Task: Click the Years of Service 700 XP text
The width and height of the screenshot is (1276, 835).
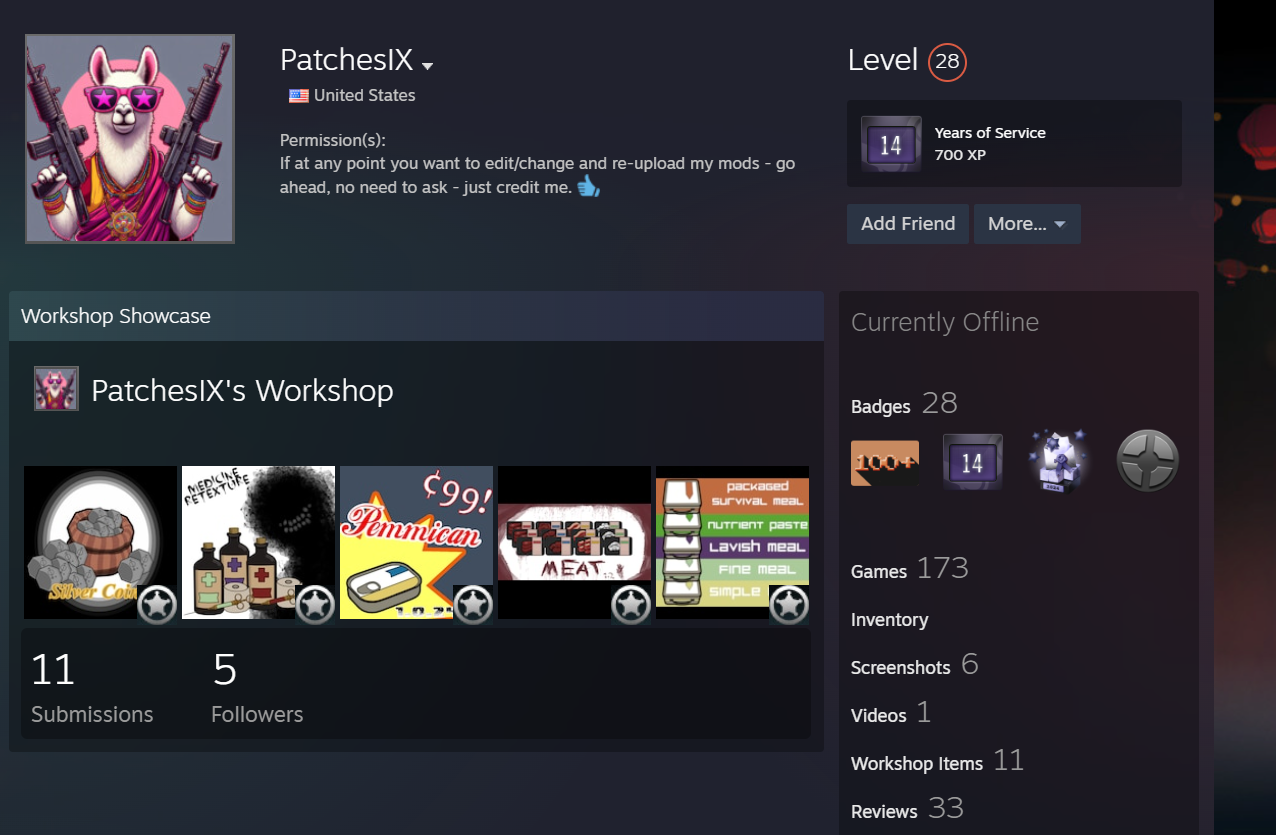Action: tap(990, 144)
